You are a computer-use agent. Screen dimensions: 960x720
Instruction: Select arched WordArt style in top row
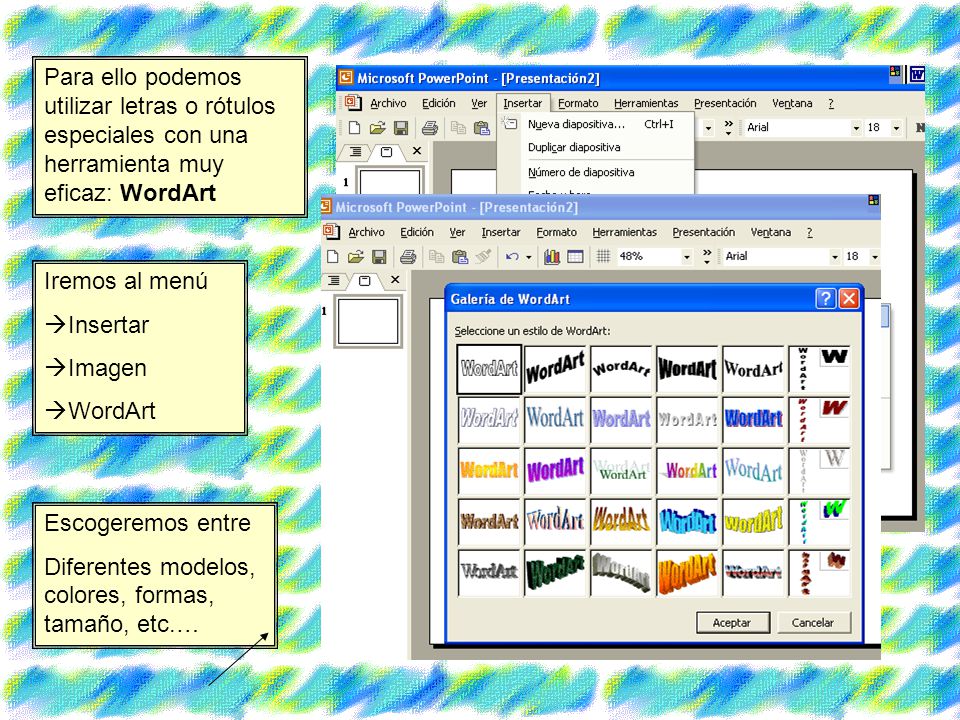[x=621, y=369]
